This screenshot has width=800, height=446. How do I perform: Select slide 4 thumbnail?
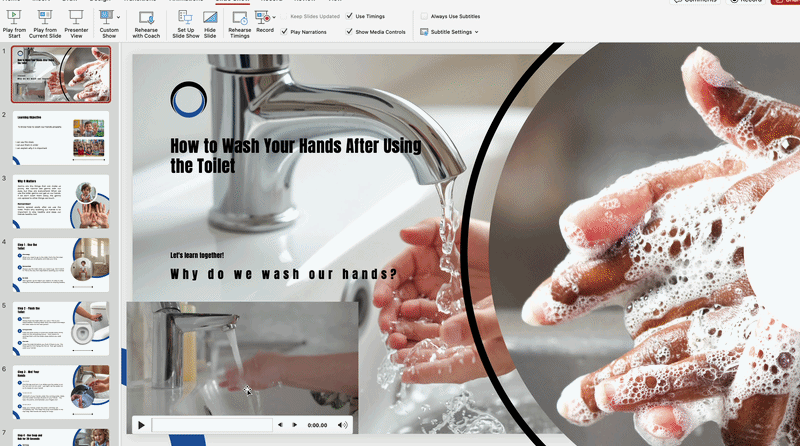click(x=61, y=265)
